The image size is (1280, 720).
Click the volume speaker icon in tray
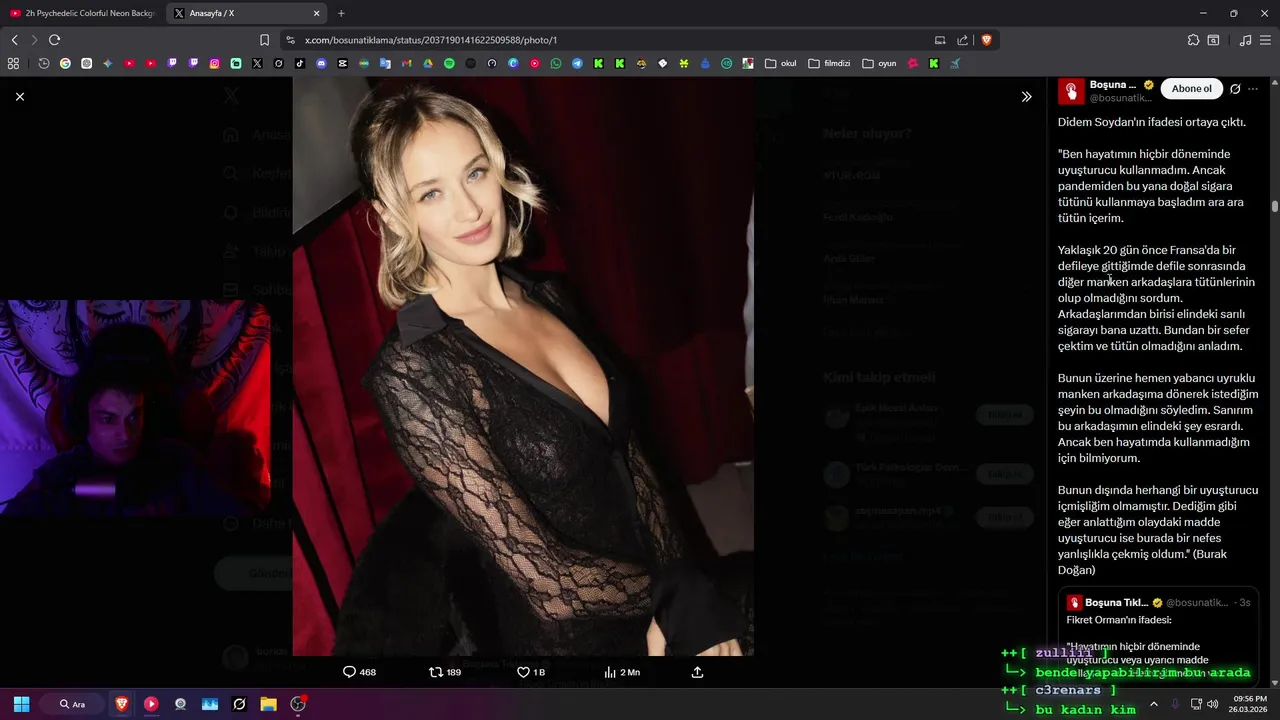(1212, 704)
